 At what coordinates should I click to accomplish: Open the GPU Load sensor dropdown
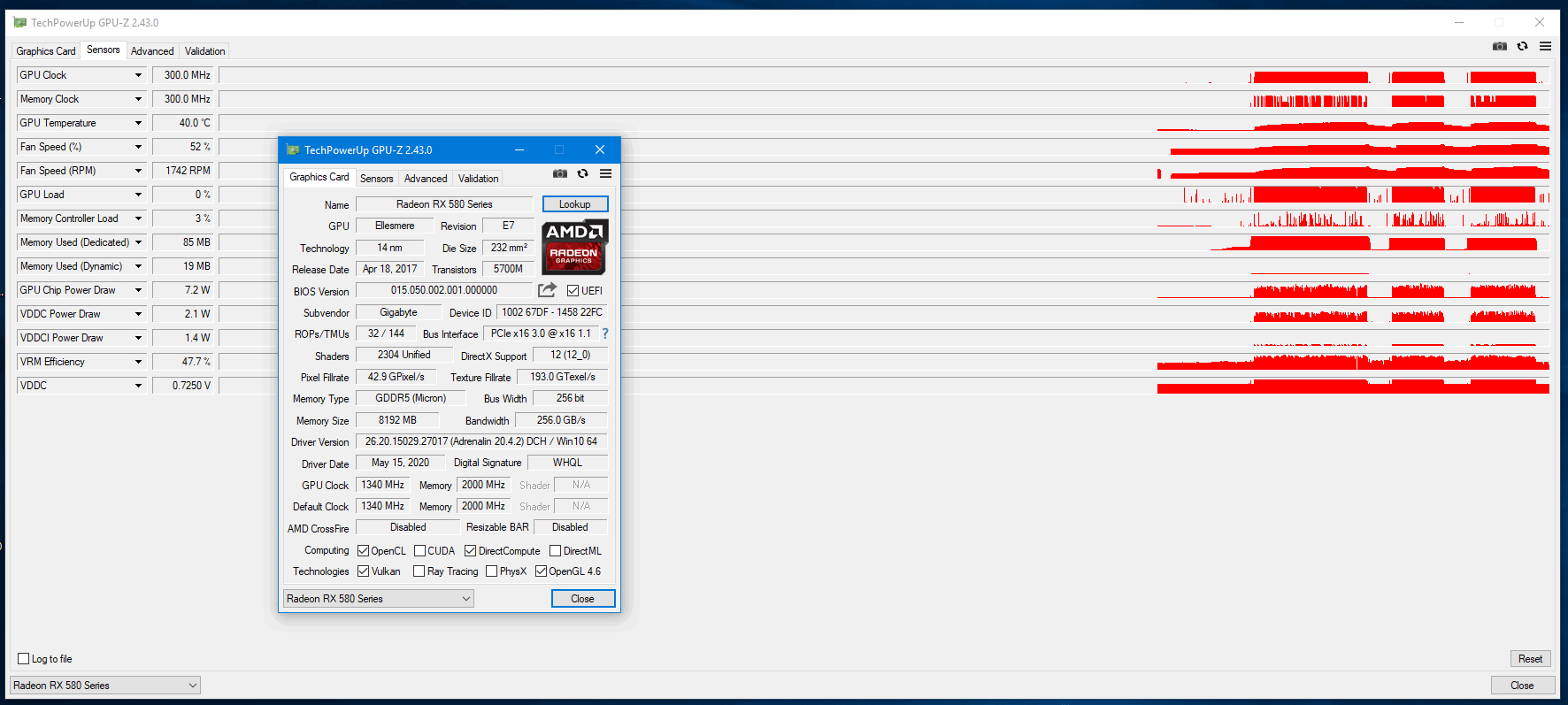pos(138,195)
